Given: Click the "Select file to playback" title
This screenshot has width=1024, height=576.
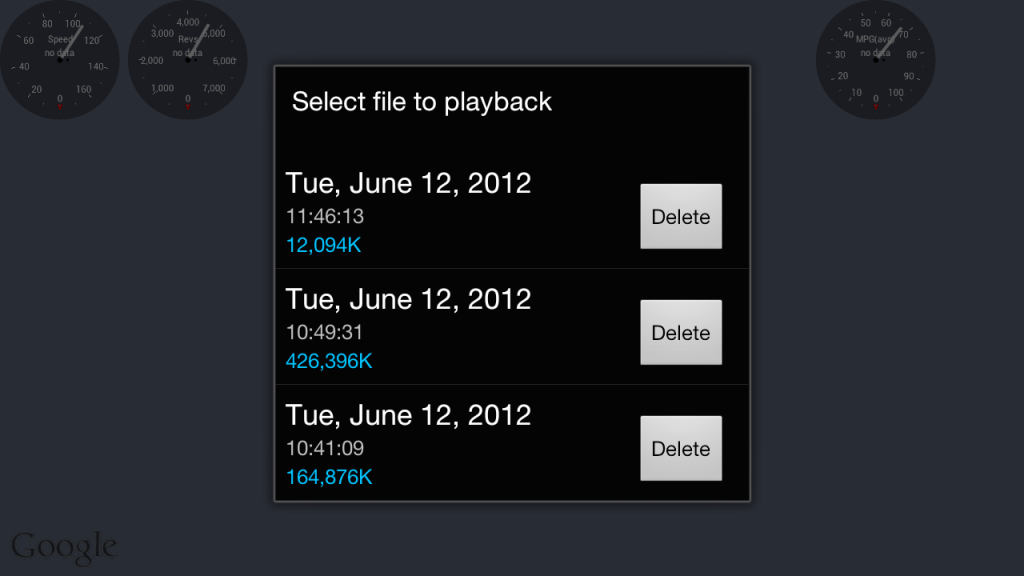Looking at the screenshot, I should tap(421, 101).
